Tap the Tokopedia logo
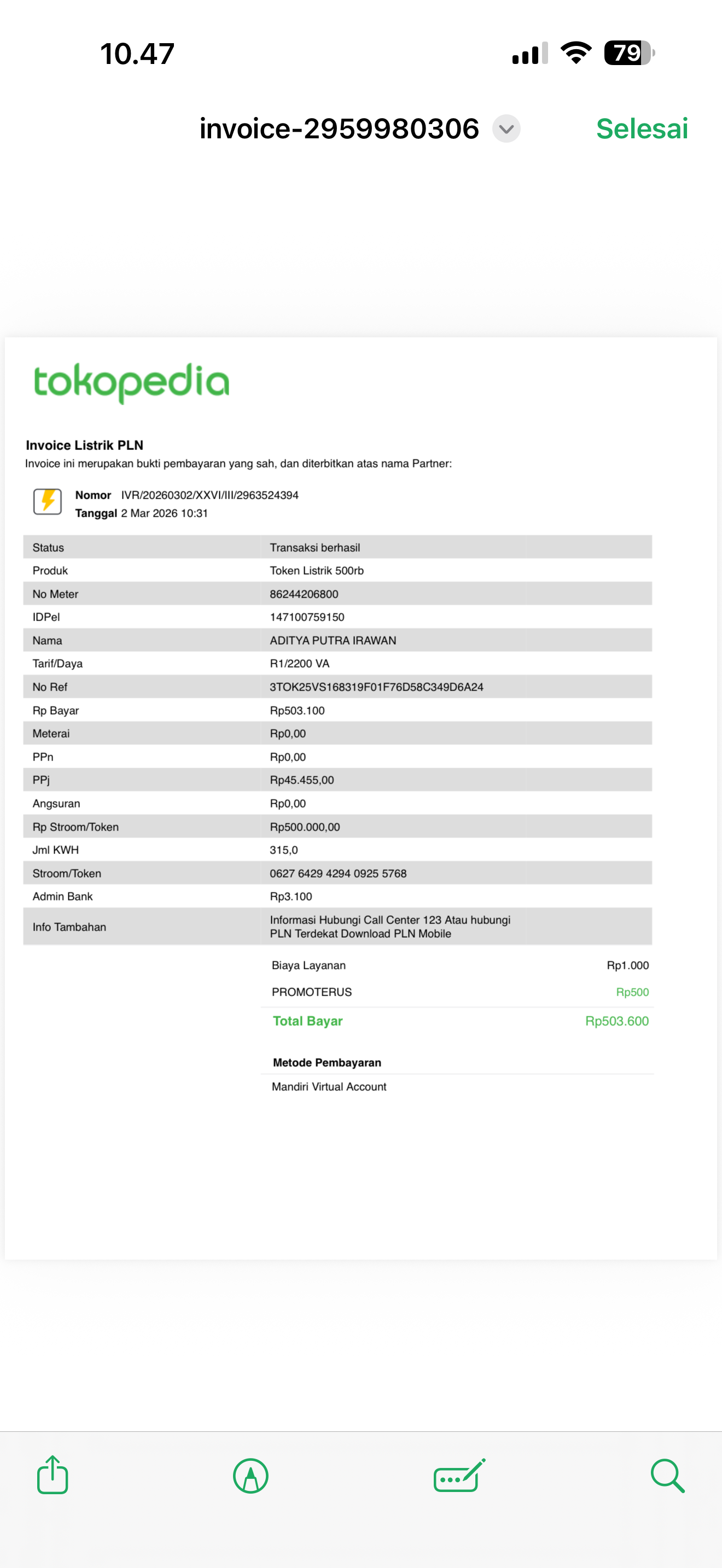The image size is (722, 1568). [x=131, y=382]
